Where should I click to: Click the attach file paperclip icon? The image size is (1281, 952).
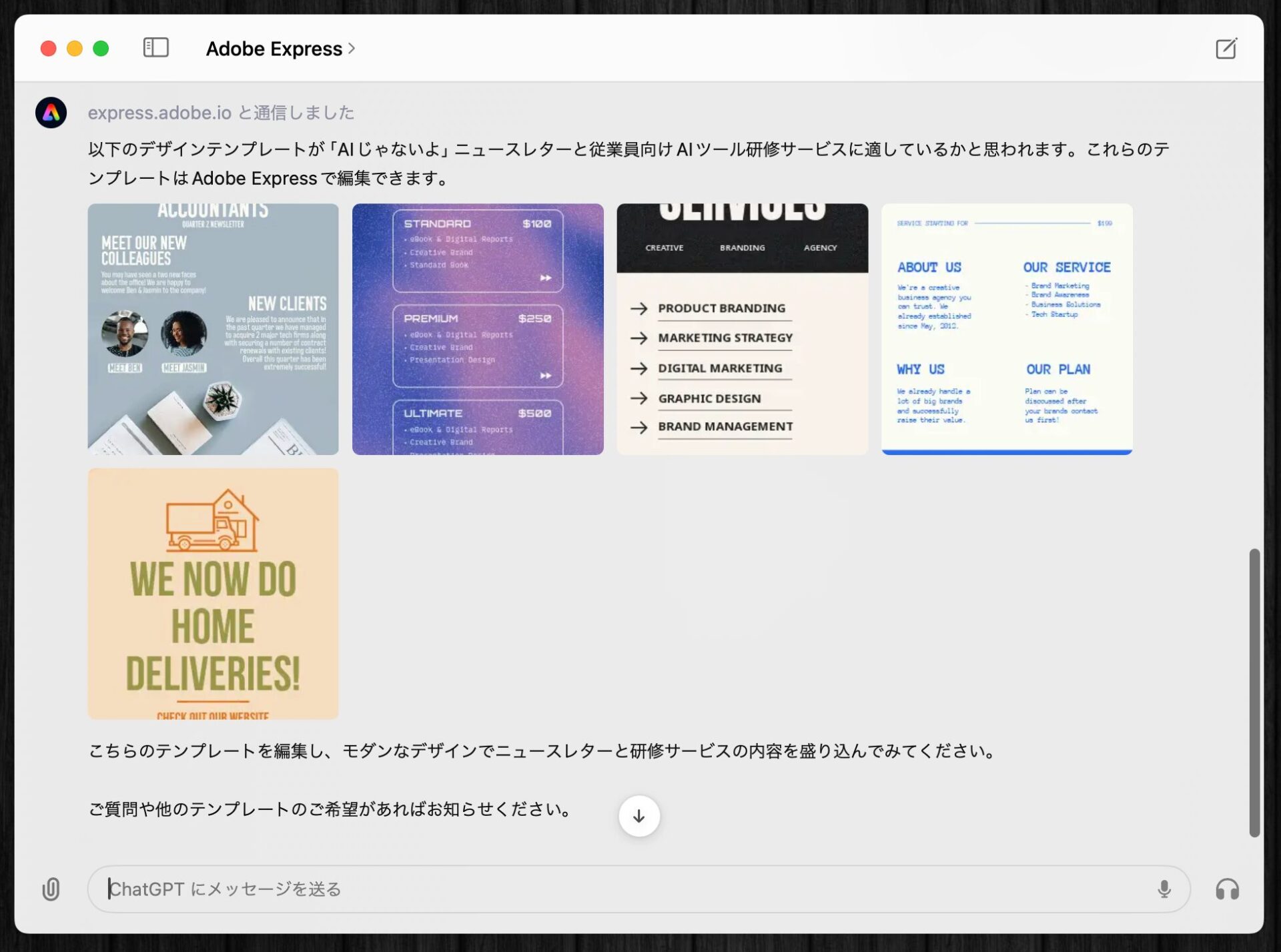[x=51, y=889]
